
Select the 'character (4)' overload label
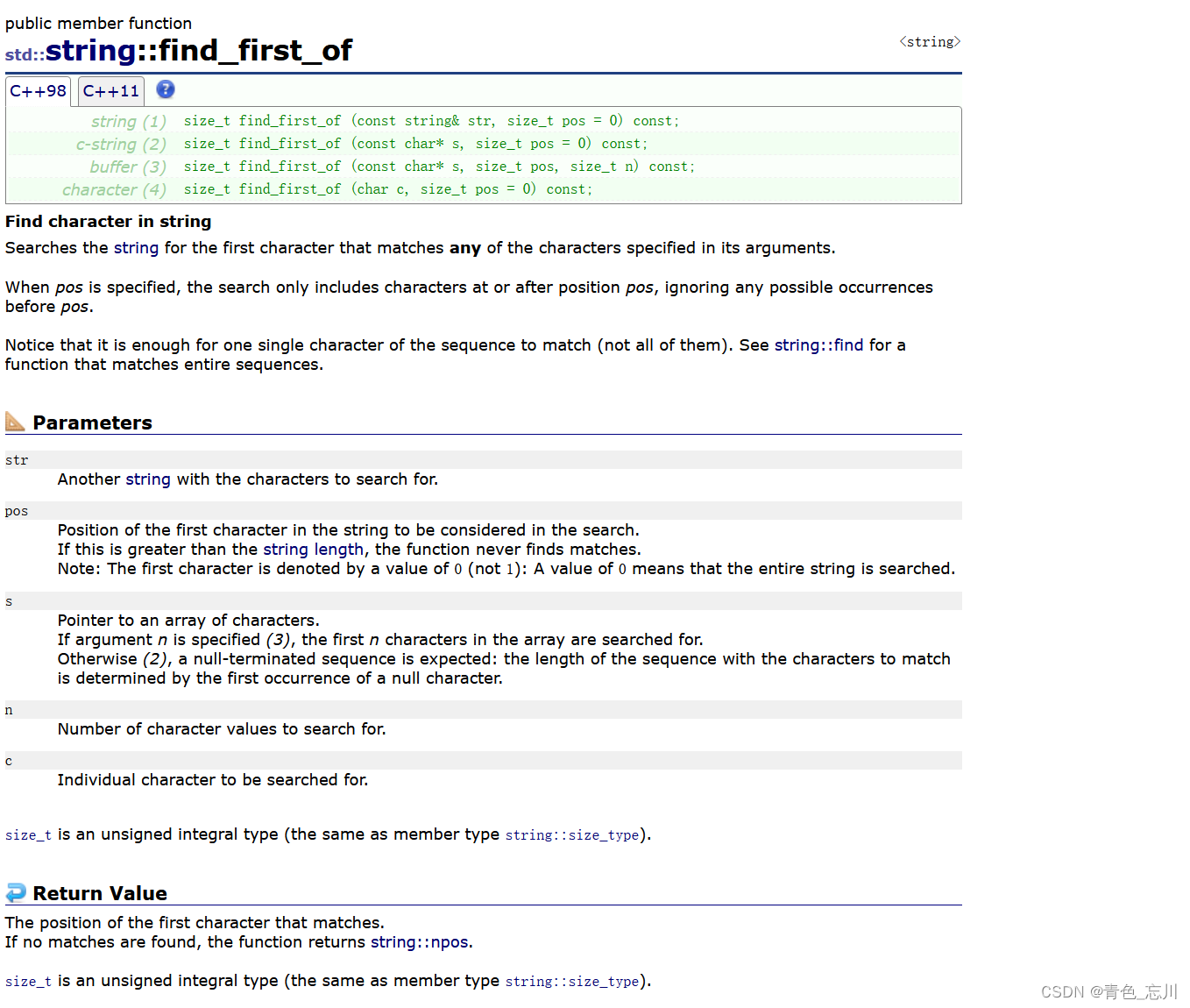click(114, 189)
